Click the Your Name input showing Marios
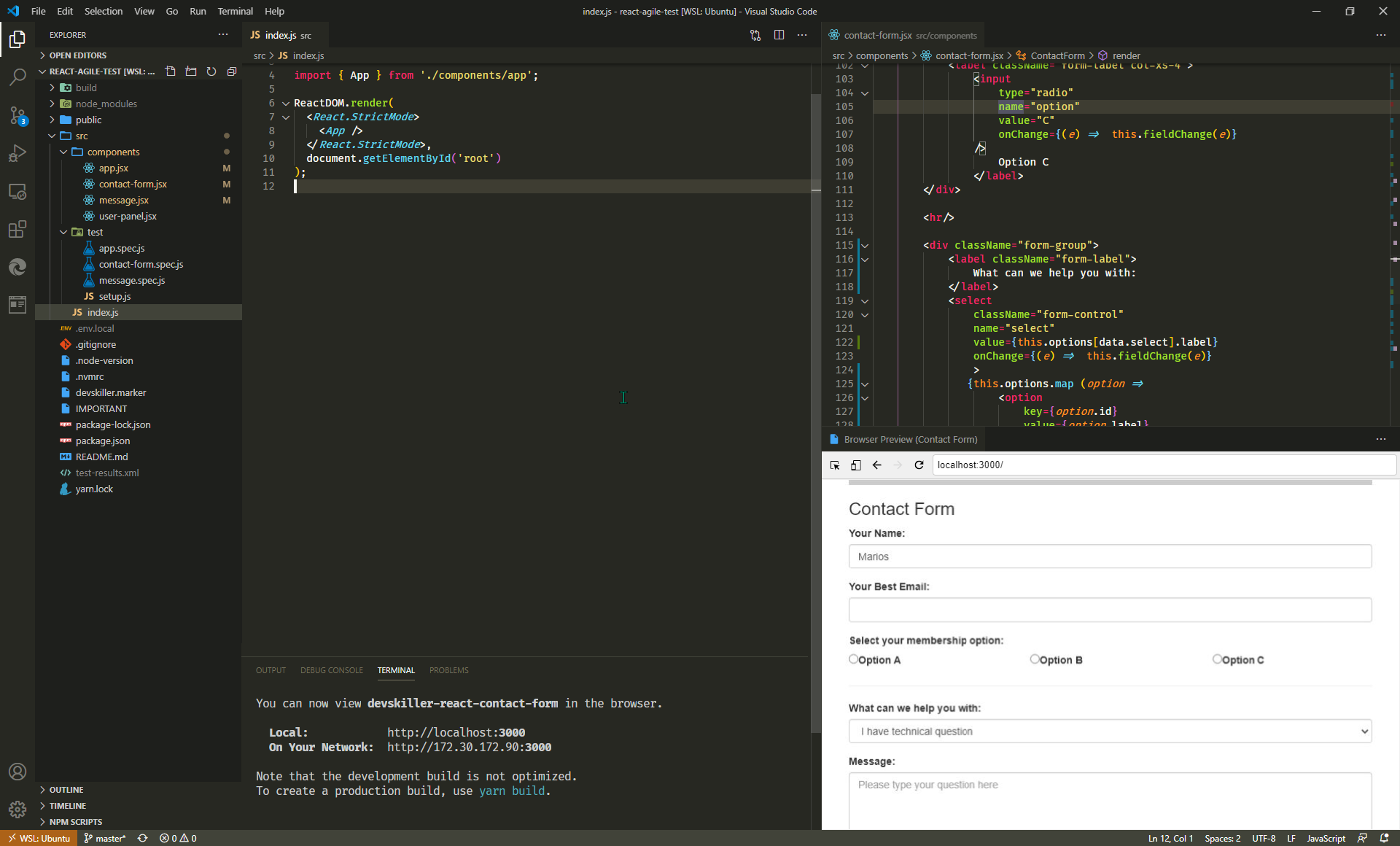 point(1108,556)
